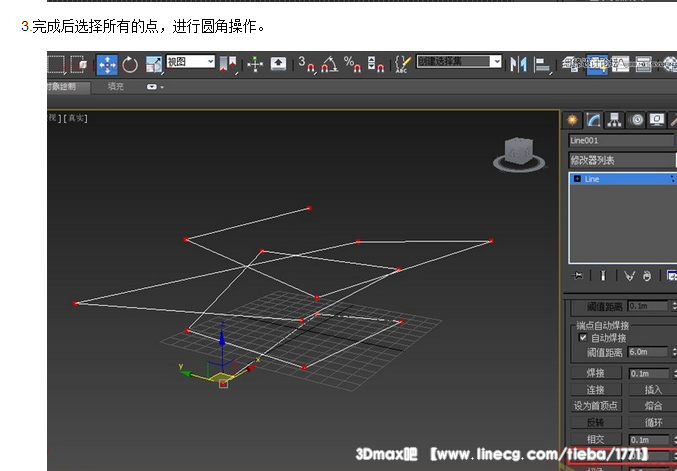The height and width of the screenshot is (471, 677).
Task: Open the Display panel tab
Action: (x=657, y=120)
